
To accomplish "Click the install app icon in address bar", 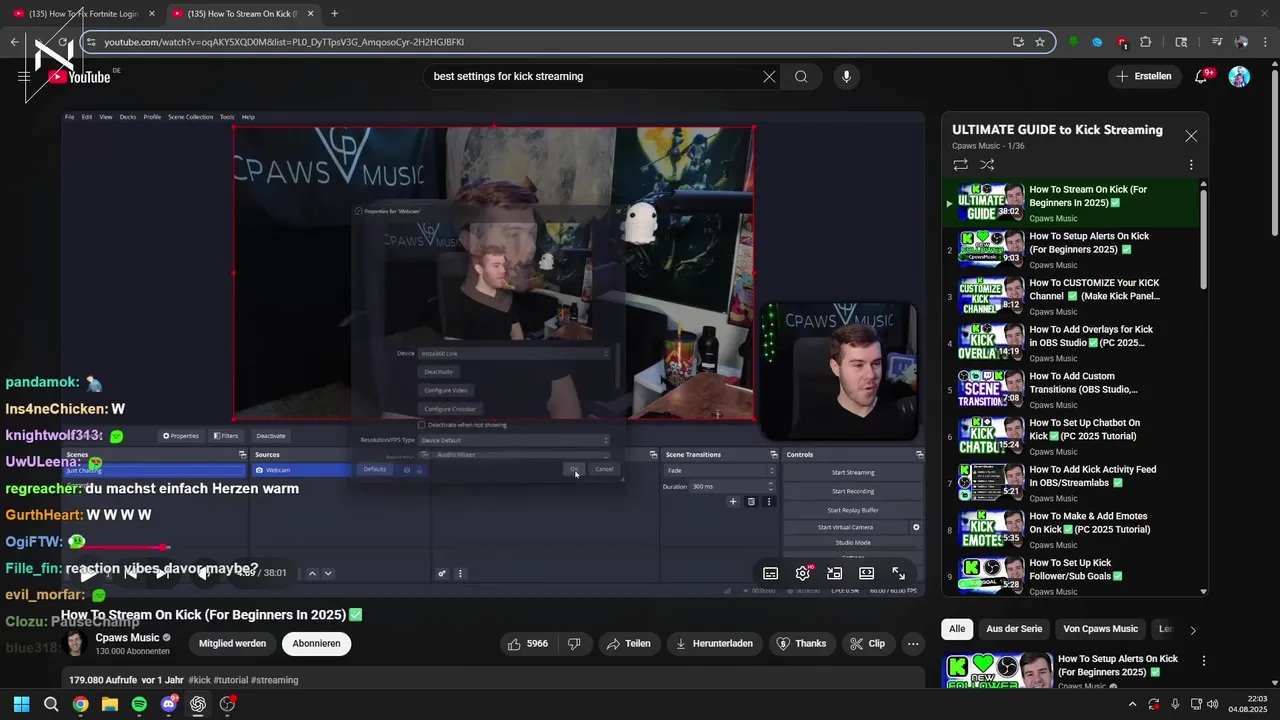I will pyautogui.click(x=1018, y=42).
